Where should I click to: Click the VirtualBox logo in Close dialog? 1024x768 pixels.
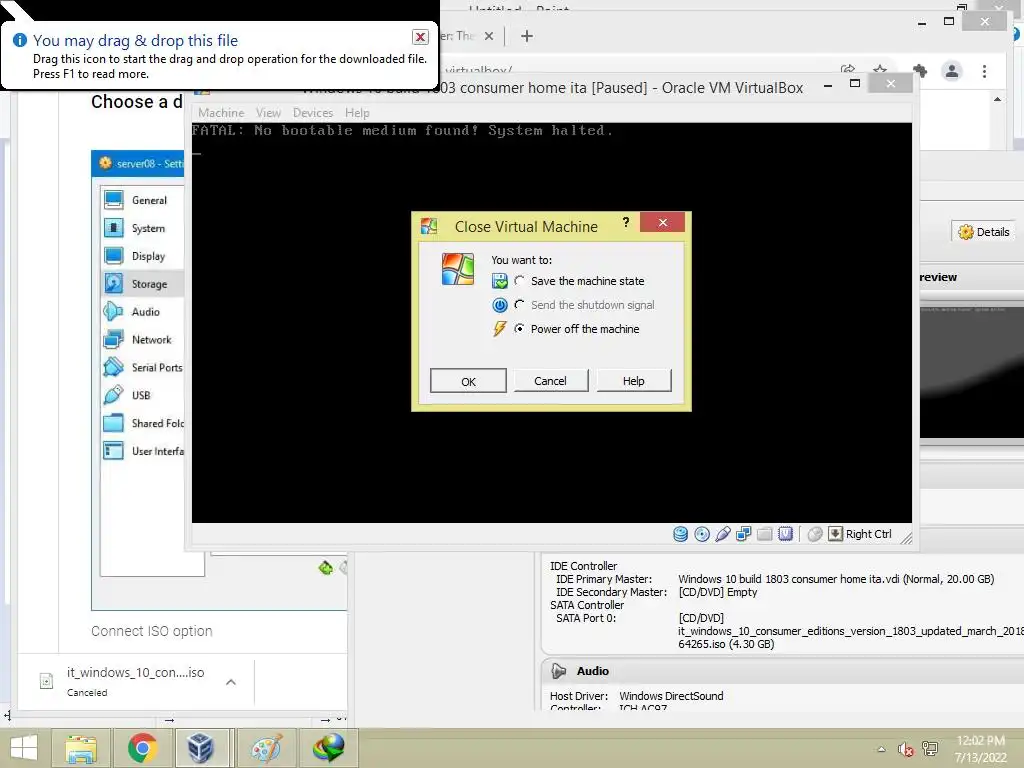click(x=458, y=269)
